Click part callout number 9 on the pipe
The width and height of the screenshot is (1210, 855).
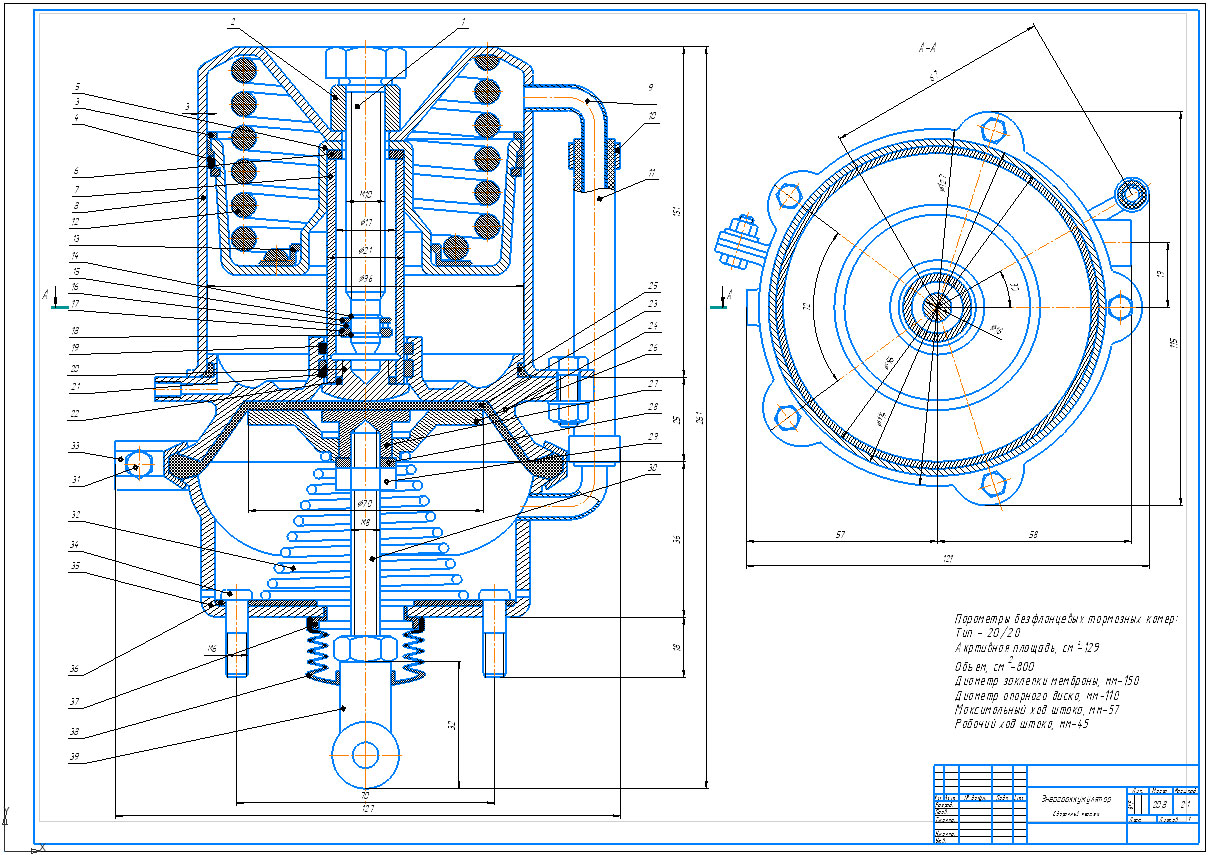[651, 86]
